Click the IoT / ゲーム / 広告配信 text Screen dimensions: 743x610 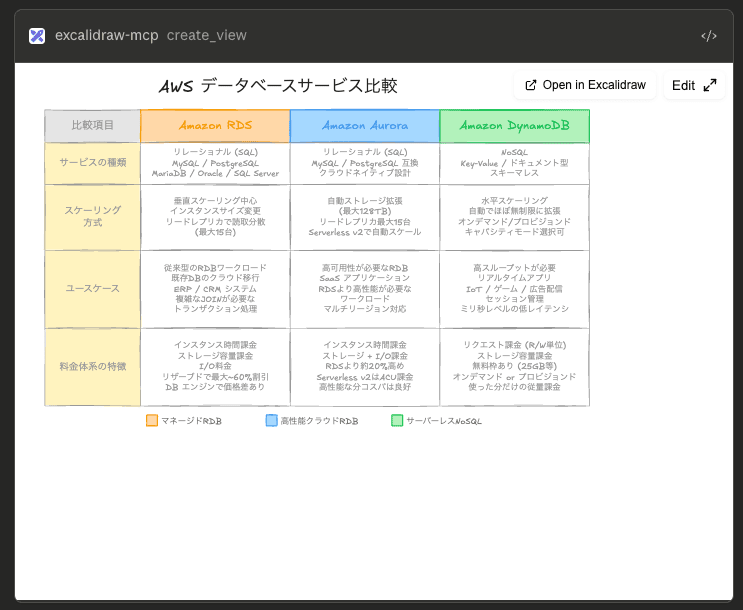coord(515,289)
